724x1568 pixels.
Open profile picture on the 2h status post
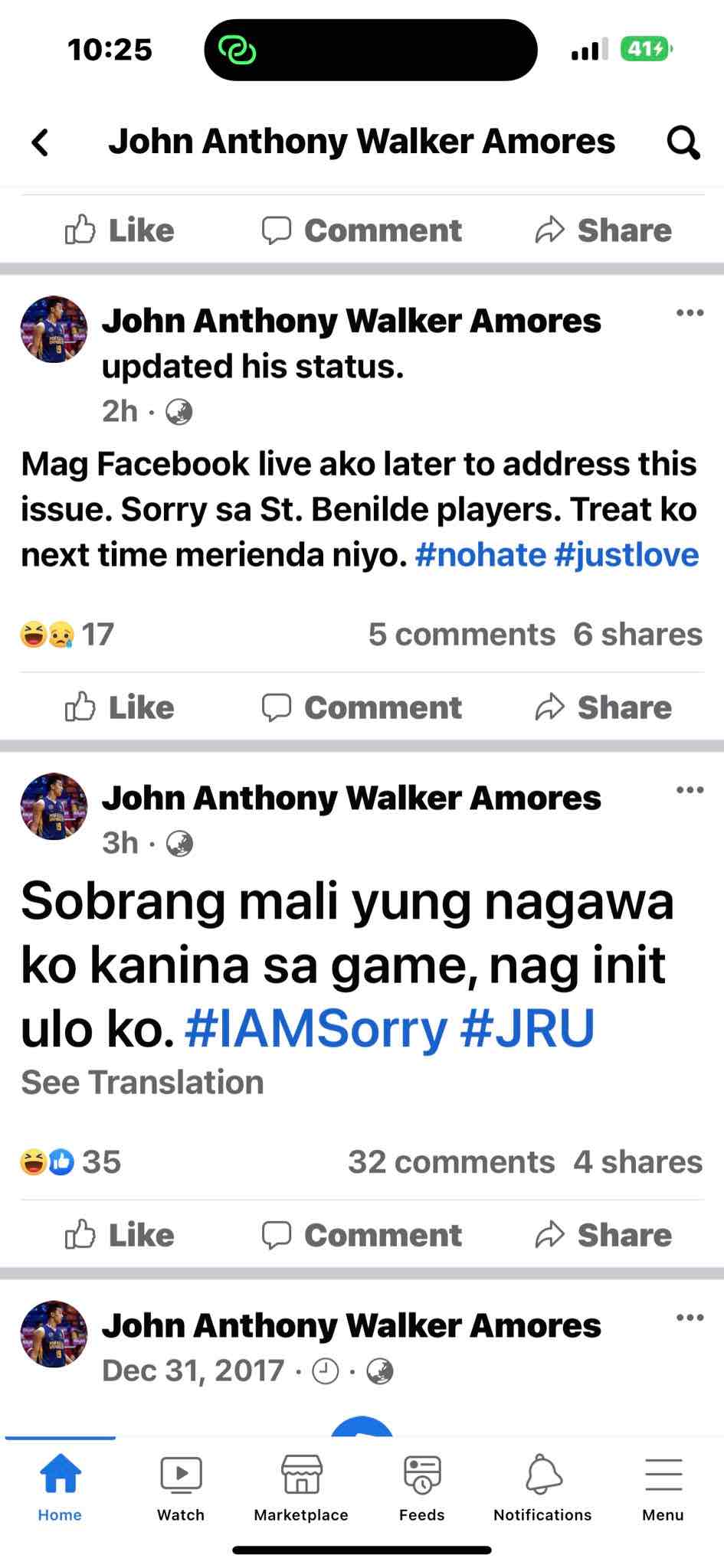coord(54,329)
